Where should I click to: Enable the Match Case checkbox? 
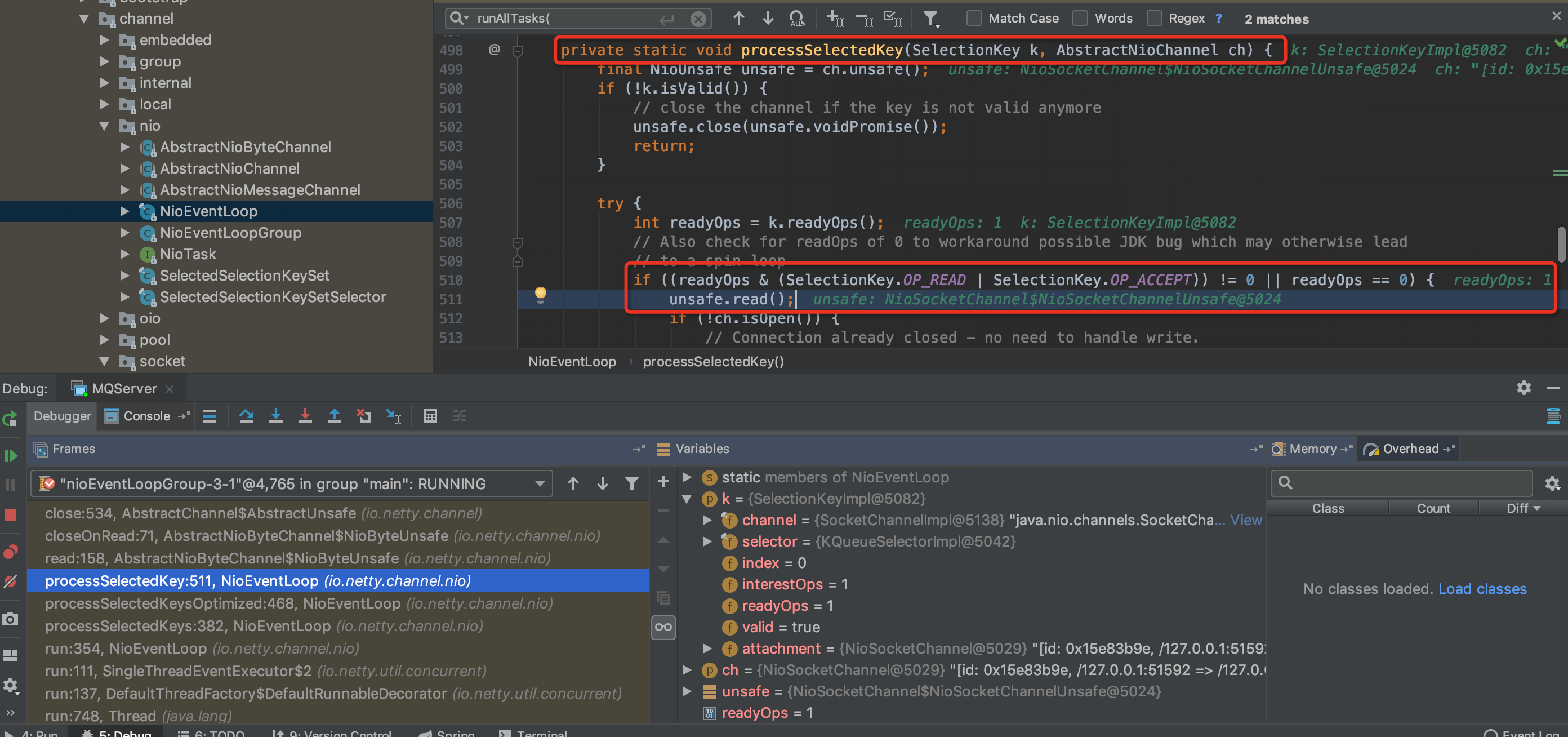[x=974, y=18]
